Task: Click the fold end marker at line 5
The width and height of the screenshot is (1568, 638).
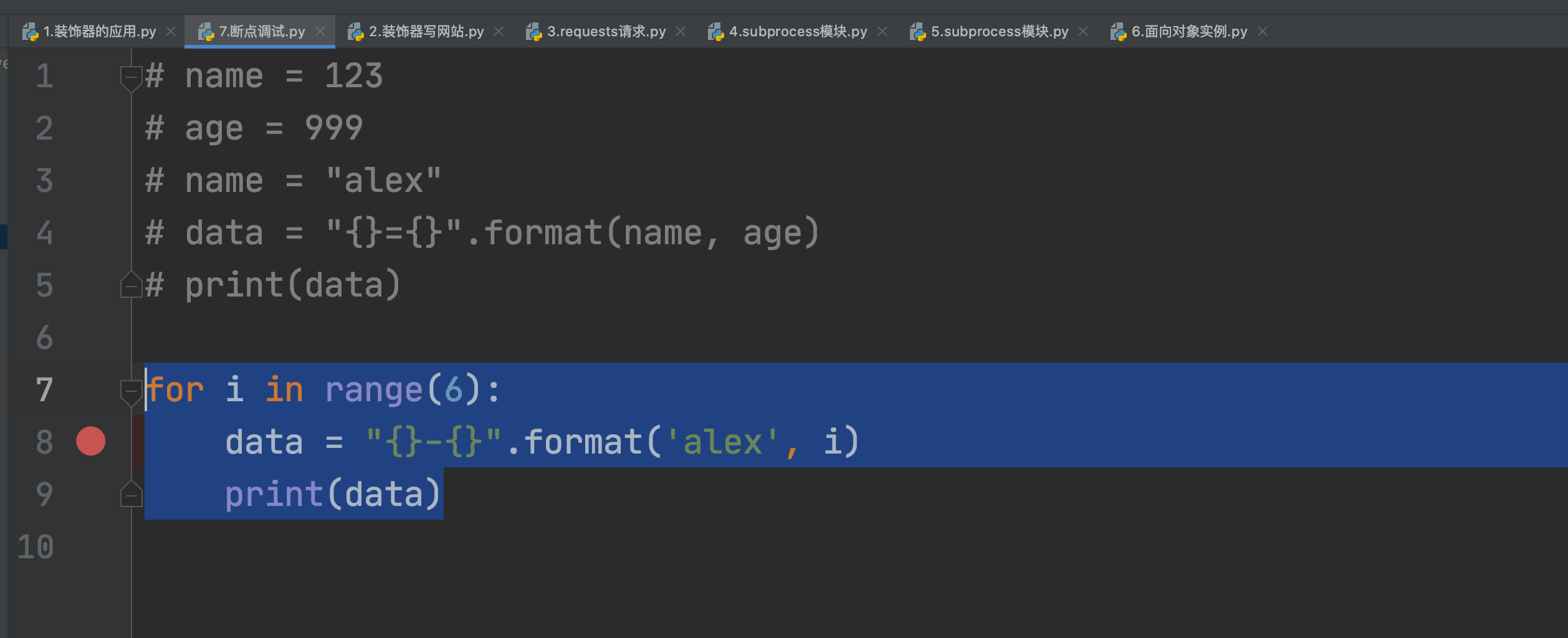Action: coord(131,284)
